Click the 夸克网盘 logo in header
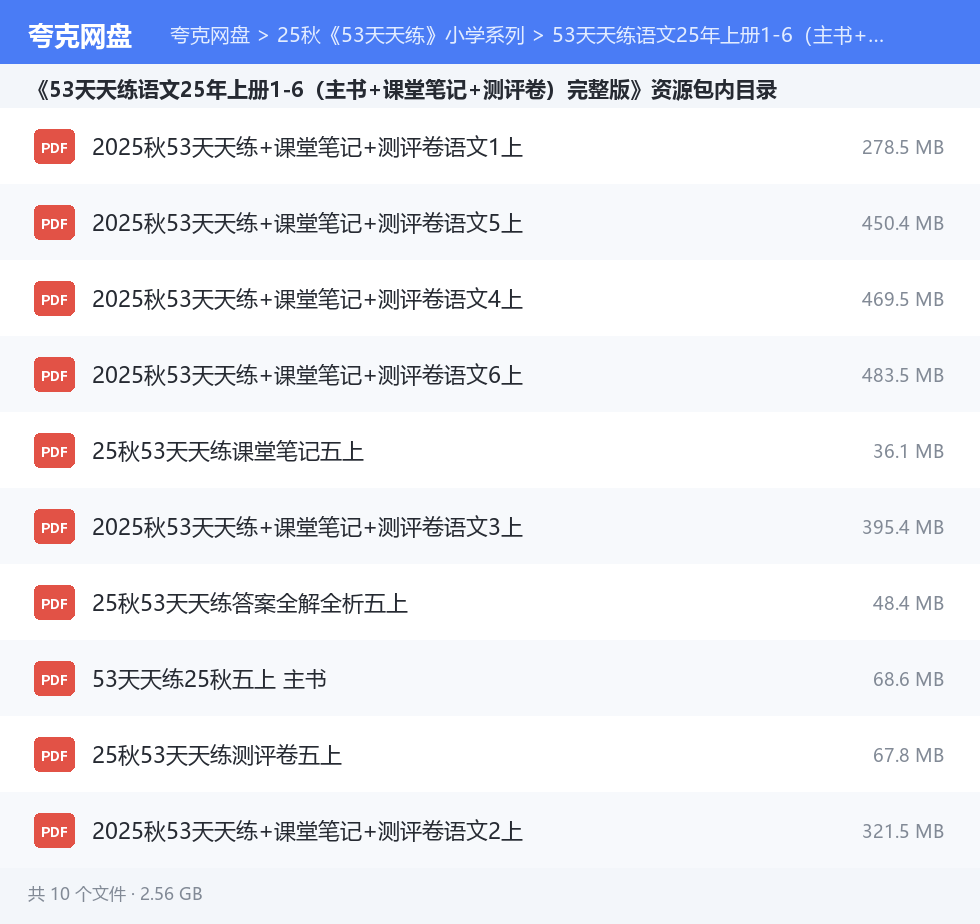The image size is (980, 924). pyautogui.click(x=80, y=36)
